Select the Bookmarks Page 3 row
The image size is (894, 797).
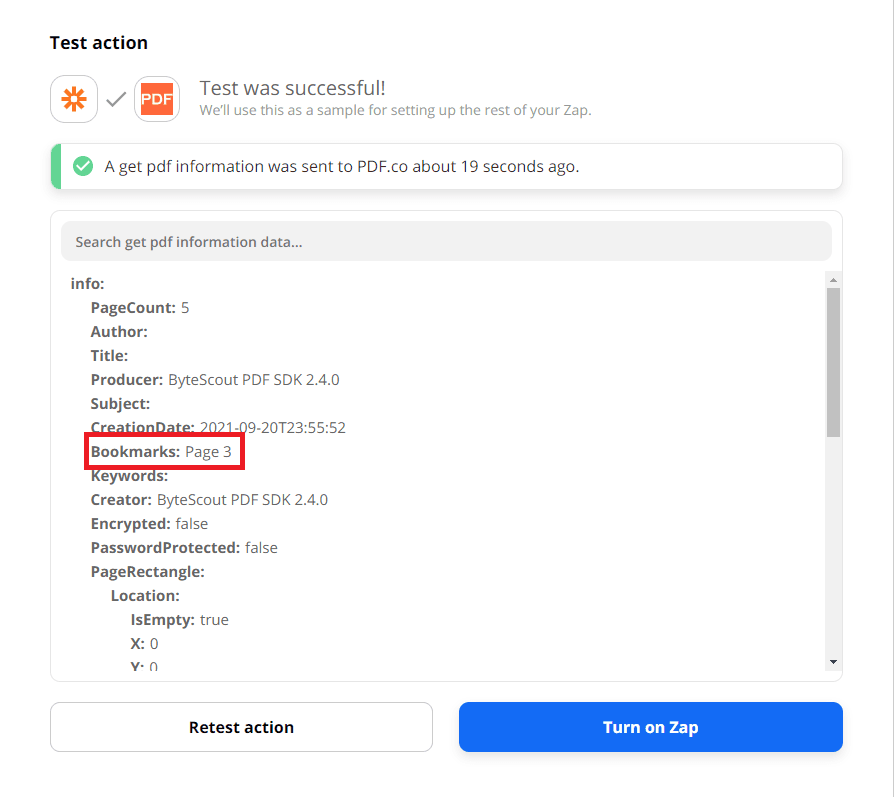coord(161,452)
